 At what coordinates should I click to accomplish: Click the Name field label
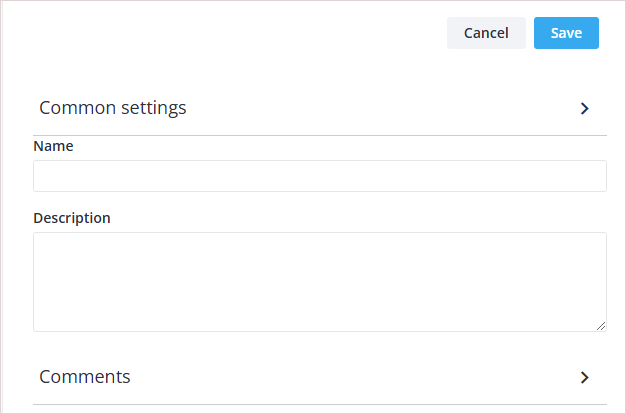pos(53,146)
